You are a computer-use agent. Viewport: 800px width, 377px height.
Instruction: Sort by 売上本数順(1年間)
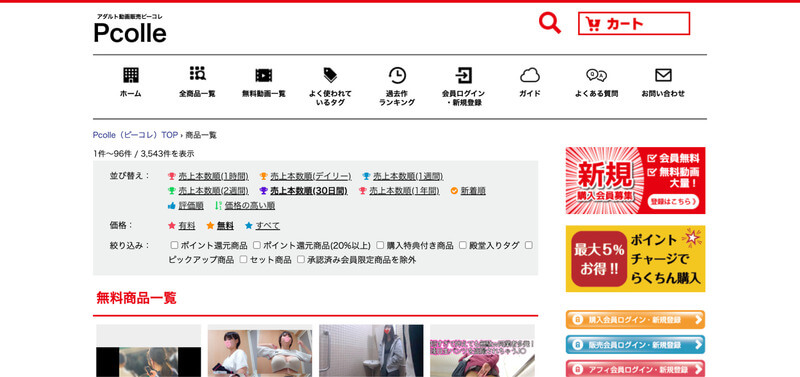(x=404, y=191)
